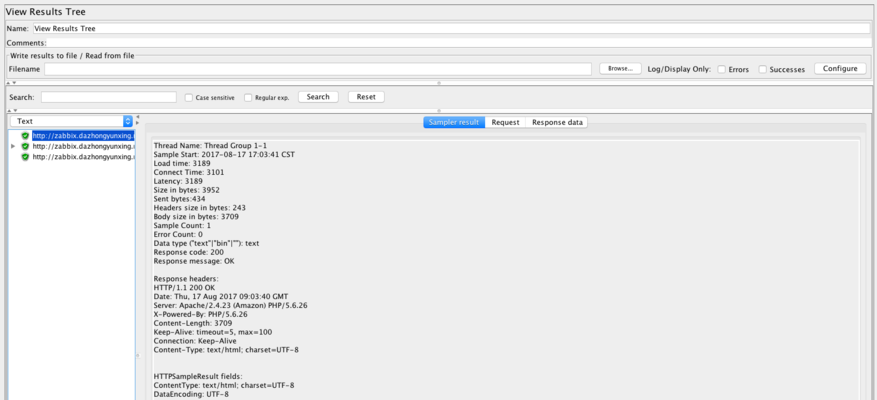877x400 pixels.
Task: Open the Sampler result tab
Action: (x=454, y=122)
